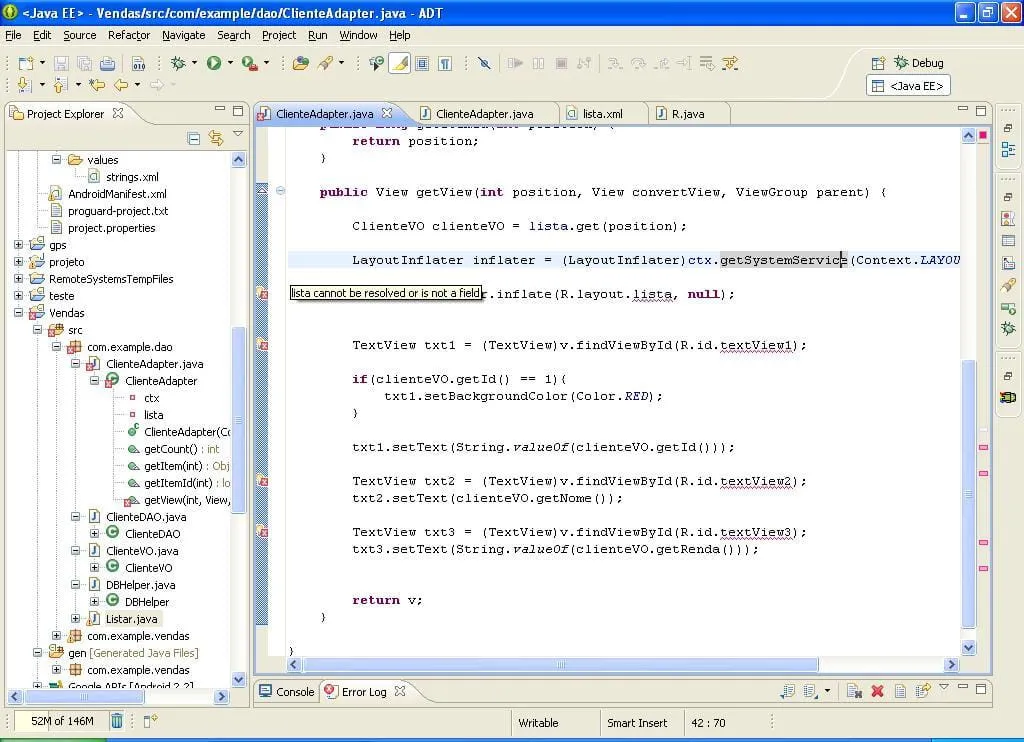Screen dimensions: 1024x742
Task: Select Listar.java in Project Explorer
Action: [131, 619]
